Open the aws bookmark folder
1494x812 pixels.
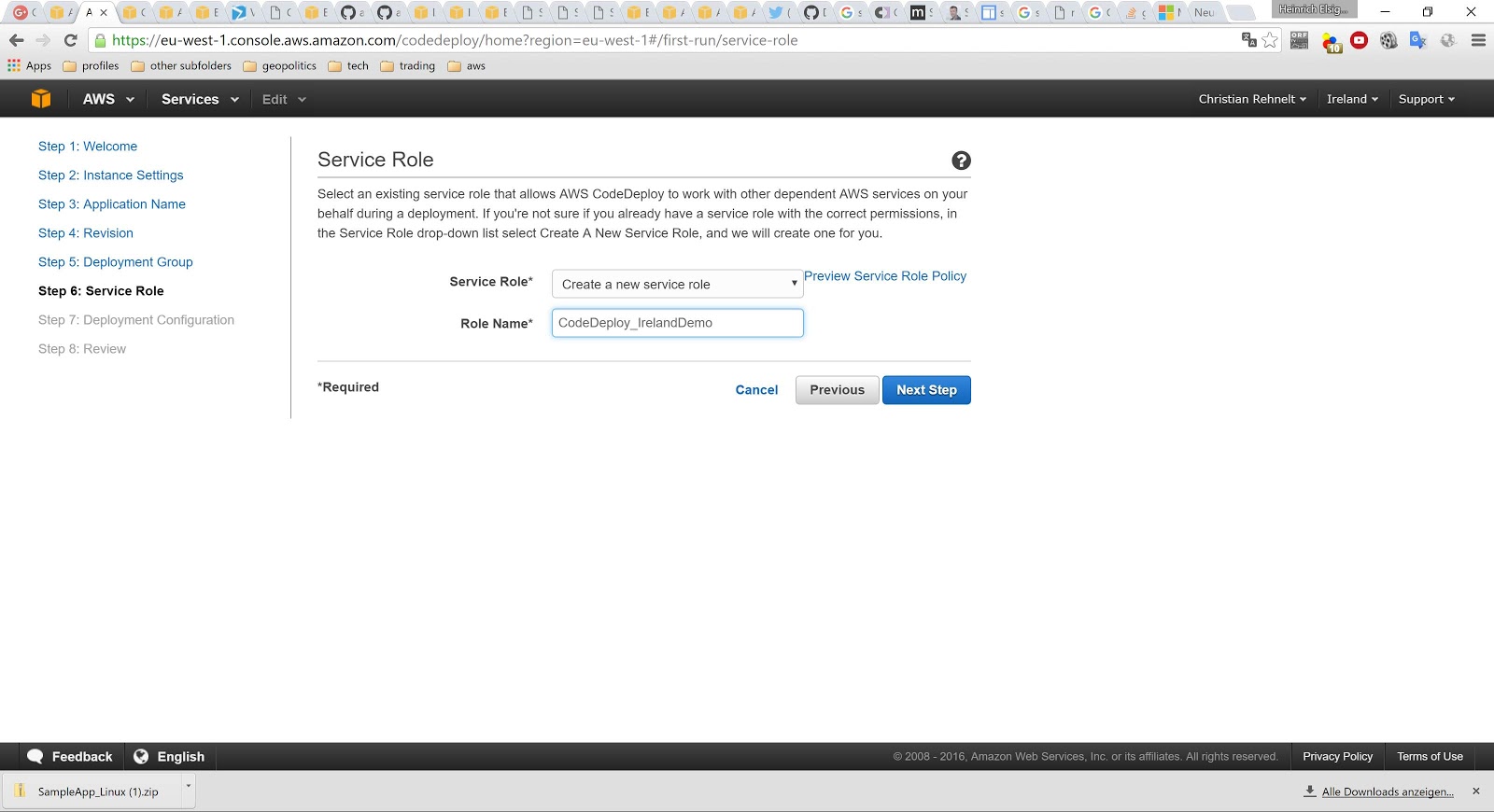(x=467, y=66)
